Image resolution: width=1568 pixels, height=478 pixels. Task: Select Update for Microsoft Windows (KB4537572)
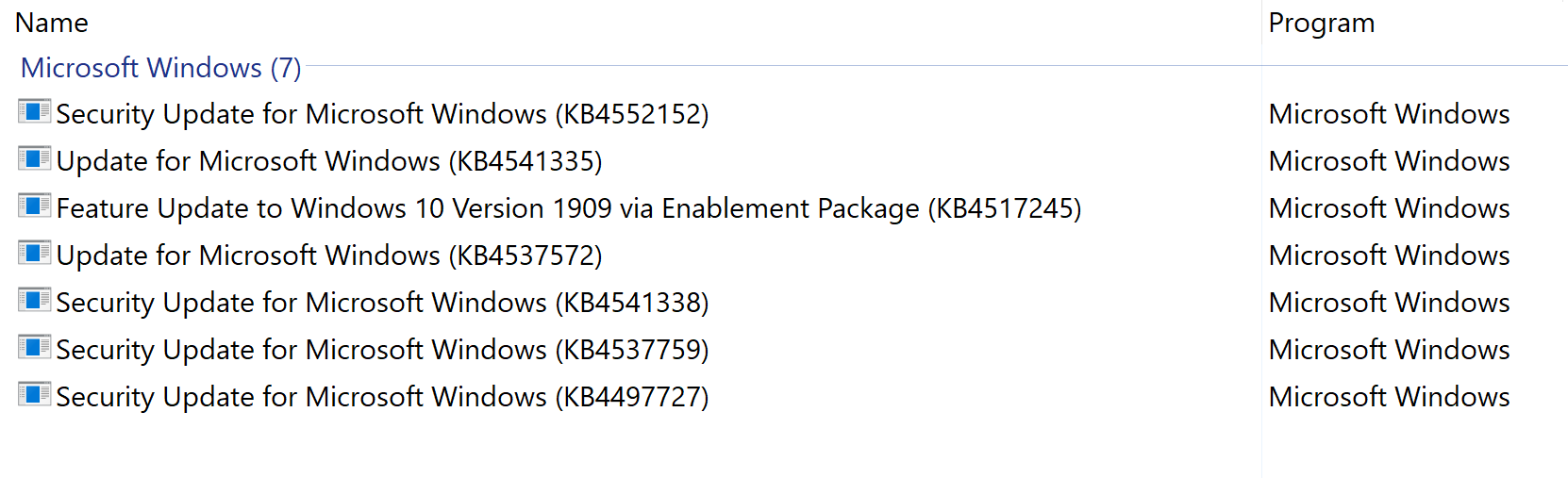click(329, 255)
